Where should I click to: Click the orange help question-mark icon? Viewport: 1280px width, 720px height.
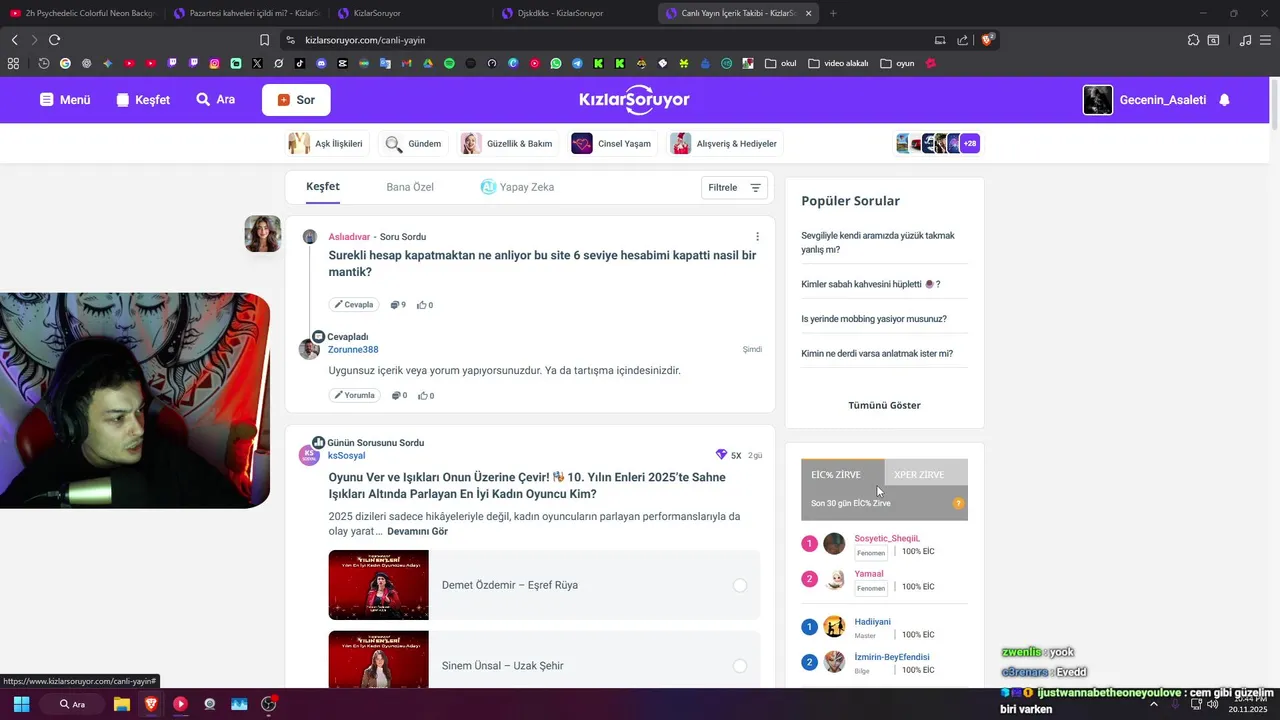coord(958,503)
